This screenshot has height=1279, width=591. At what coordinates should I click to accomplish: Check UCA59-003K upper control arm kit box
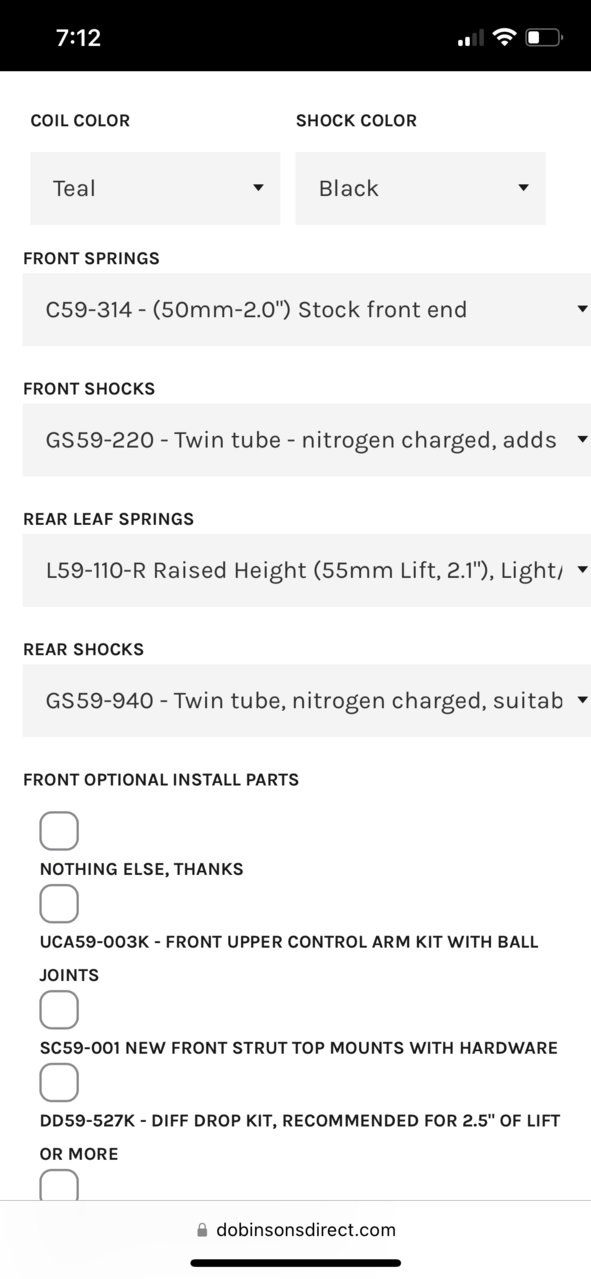(59, 904)
